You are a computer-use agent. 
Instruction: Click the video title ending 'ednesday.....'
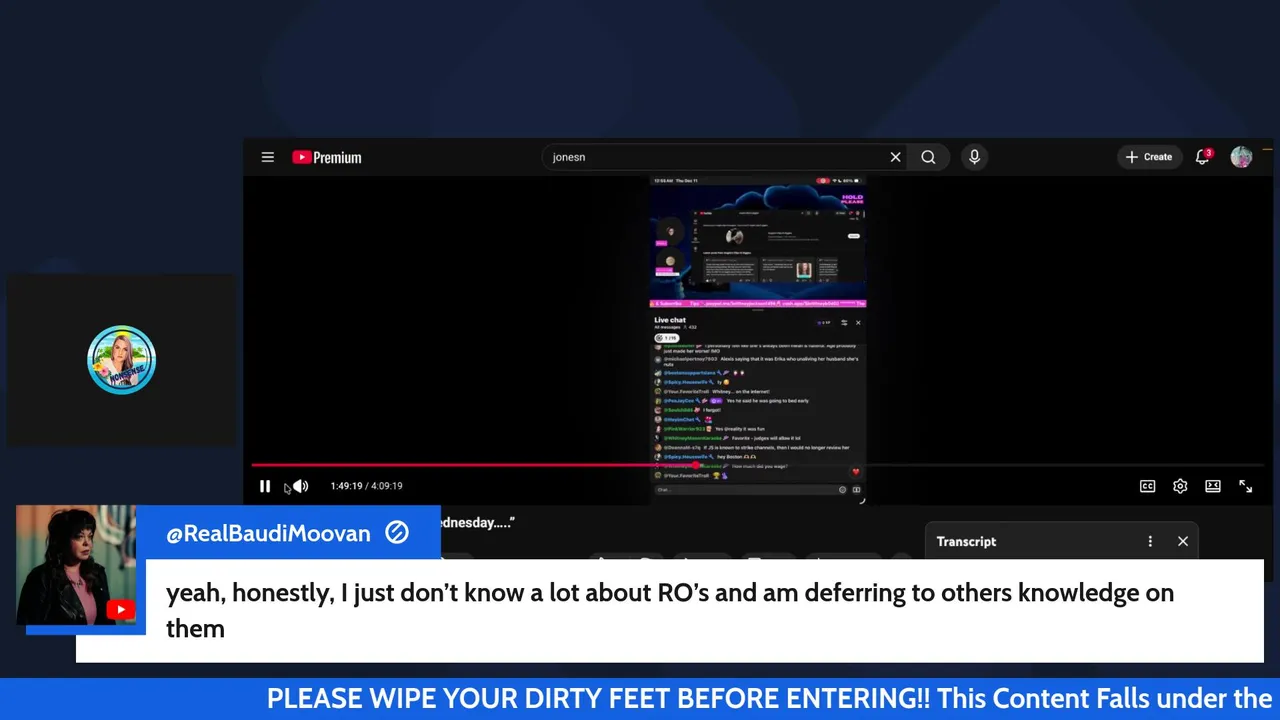click(x=478, y=523)
